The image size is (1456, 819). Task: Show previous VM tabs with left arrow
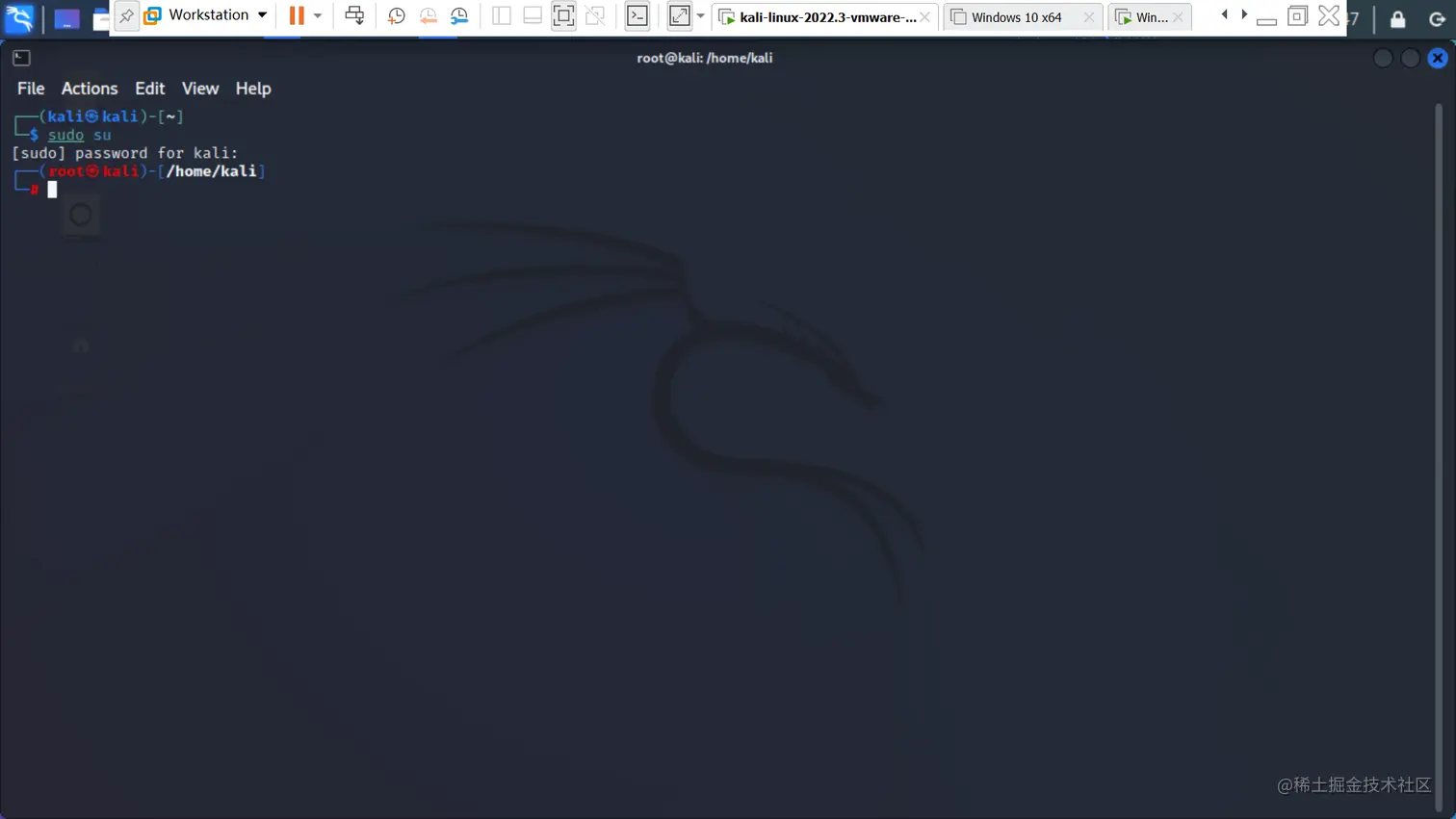click(x=1224, y=14)
